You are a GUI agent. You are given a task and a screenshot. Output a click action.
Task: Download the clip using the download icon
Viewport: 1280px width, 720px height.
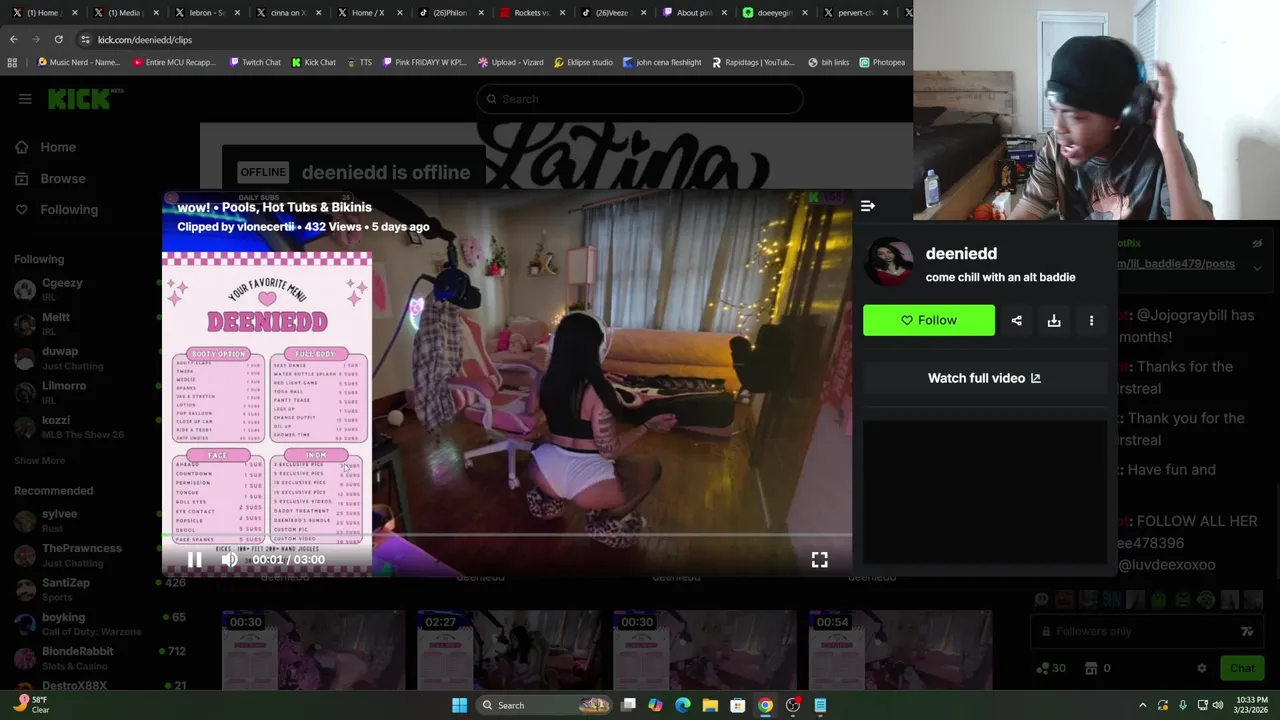point(1054,320)
